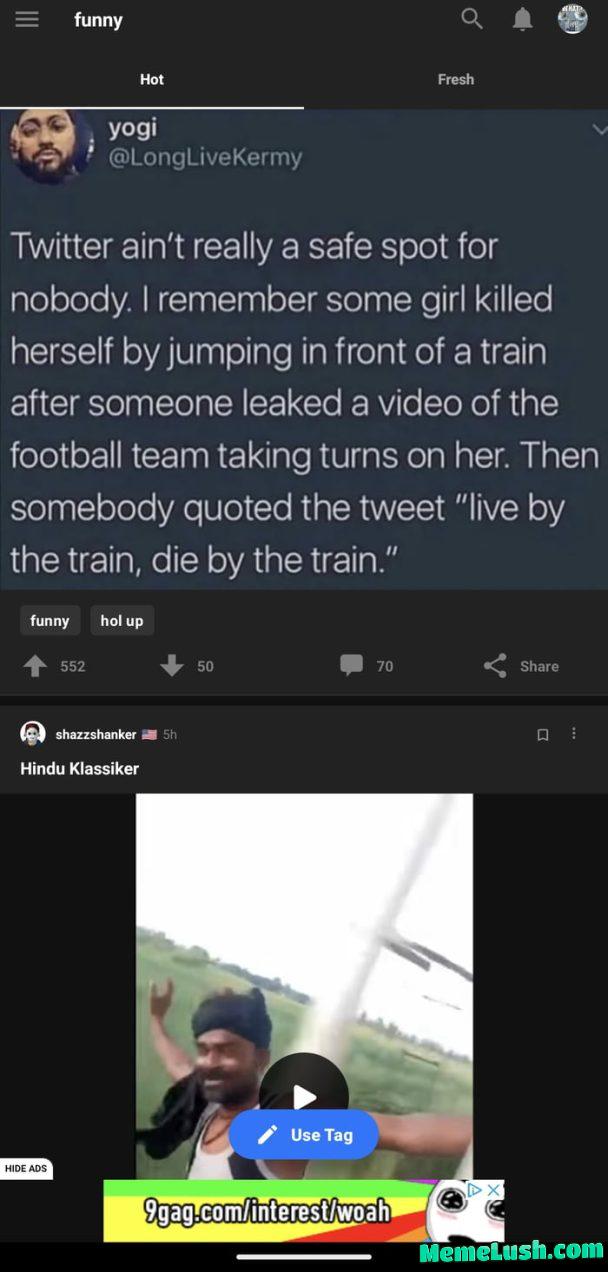Open the hamburger navigation menu
Image resolution: width=608 pixels, height=1272 pixels.
click(27, 18)
